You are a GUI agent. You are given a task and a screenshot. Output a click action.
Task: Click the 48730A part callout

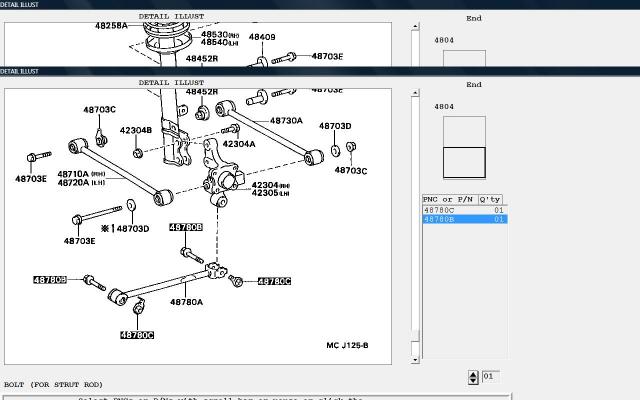click(285, 121)
